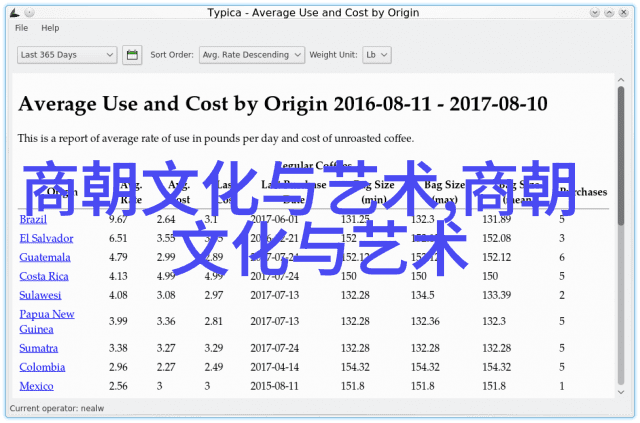
Task: Follow the Sumatra link
Action: point(39,348)
